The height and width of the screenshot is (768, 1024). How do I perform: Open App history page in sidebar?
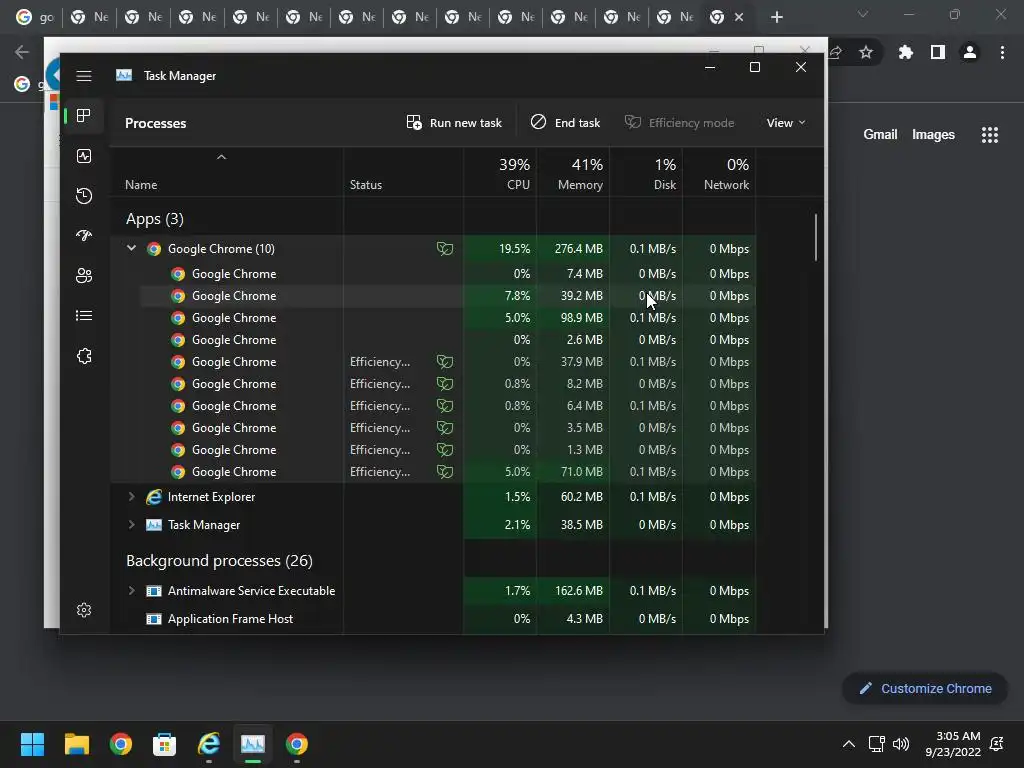(84, 196)
